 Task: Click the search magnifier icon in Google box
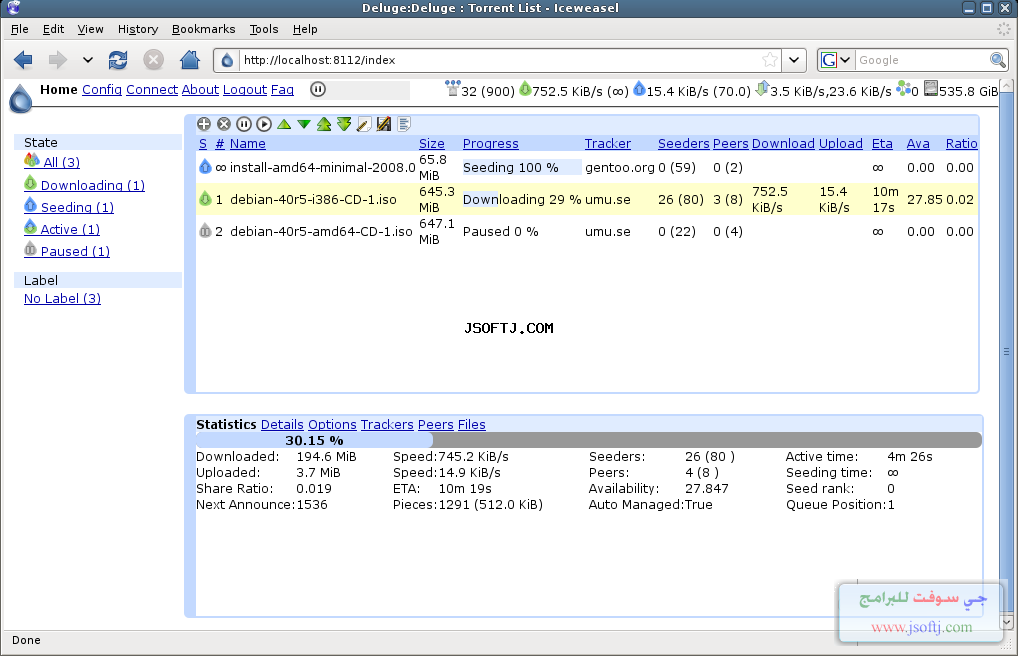coord(998,60)
